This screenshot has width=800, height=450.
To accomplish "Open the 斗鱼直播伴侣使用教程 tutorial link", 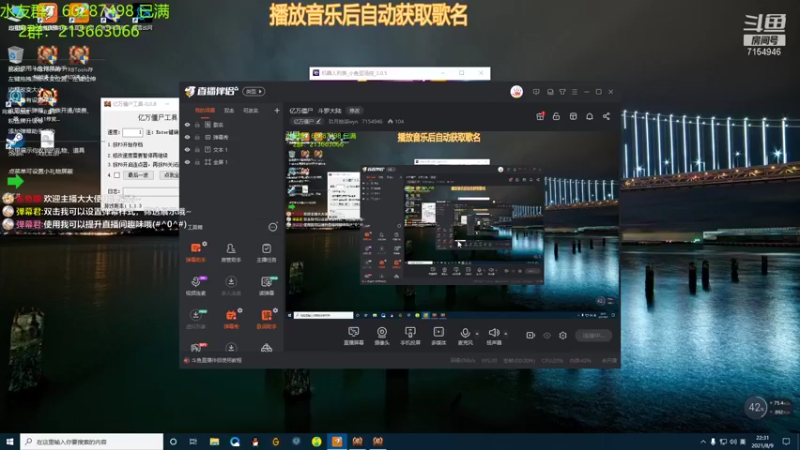I will (x=216, y=360).
